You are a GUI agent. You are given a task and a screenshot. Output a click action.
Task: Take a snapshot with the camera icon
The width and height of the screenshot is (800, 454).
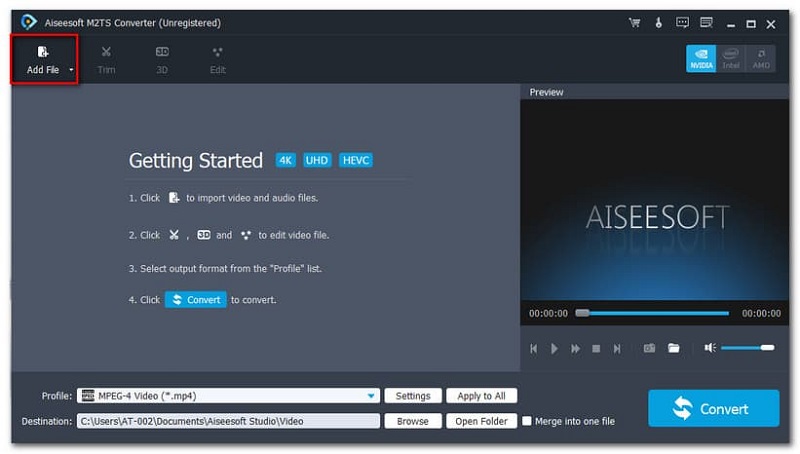point(649,348)
